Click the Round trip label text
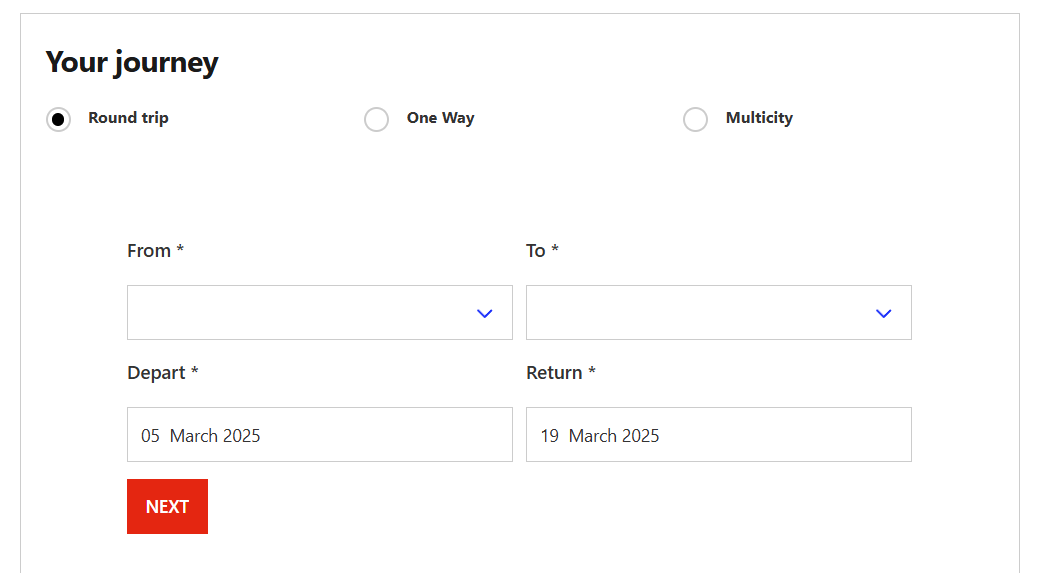This screenshot has height=573, width=1042. 128,118
